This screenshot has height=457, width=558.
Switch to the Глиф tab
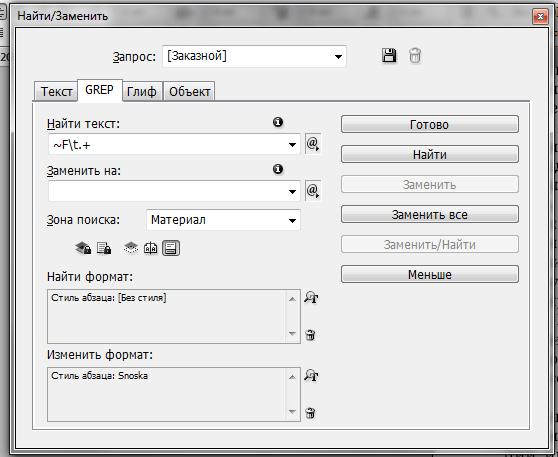(142, 91)
